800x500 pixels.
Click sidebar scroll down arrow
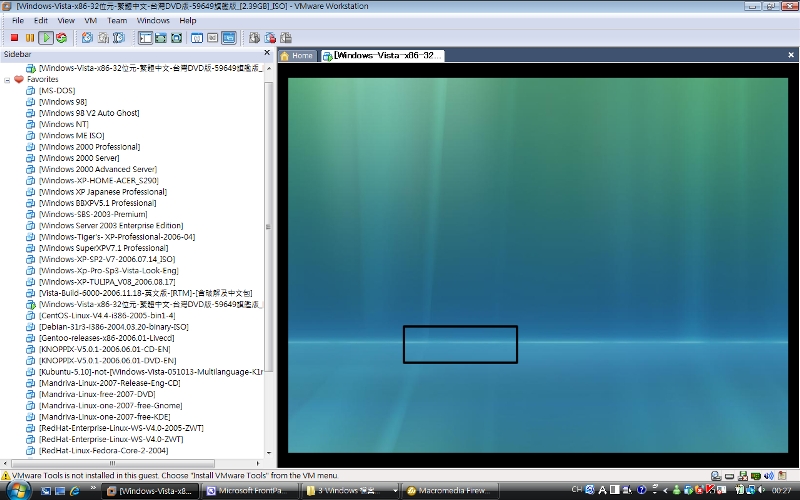pos(269,453)
